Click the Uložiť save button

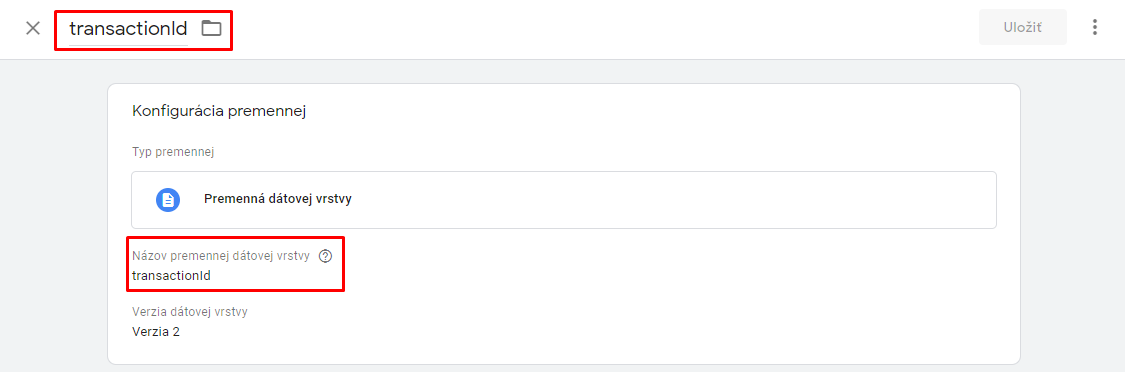(x=1022, y=27)
